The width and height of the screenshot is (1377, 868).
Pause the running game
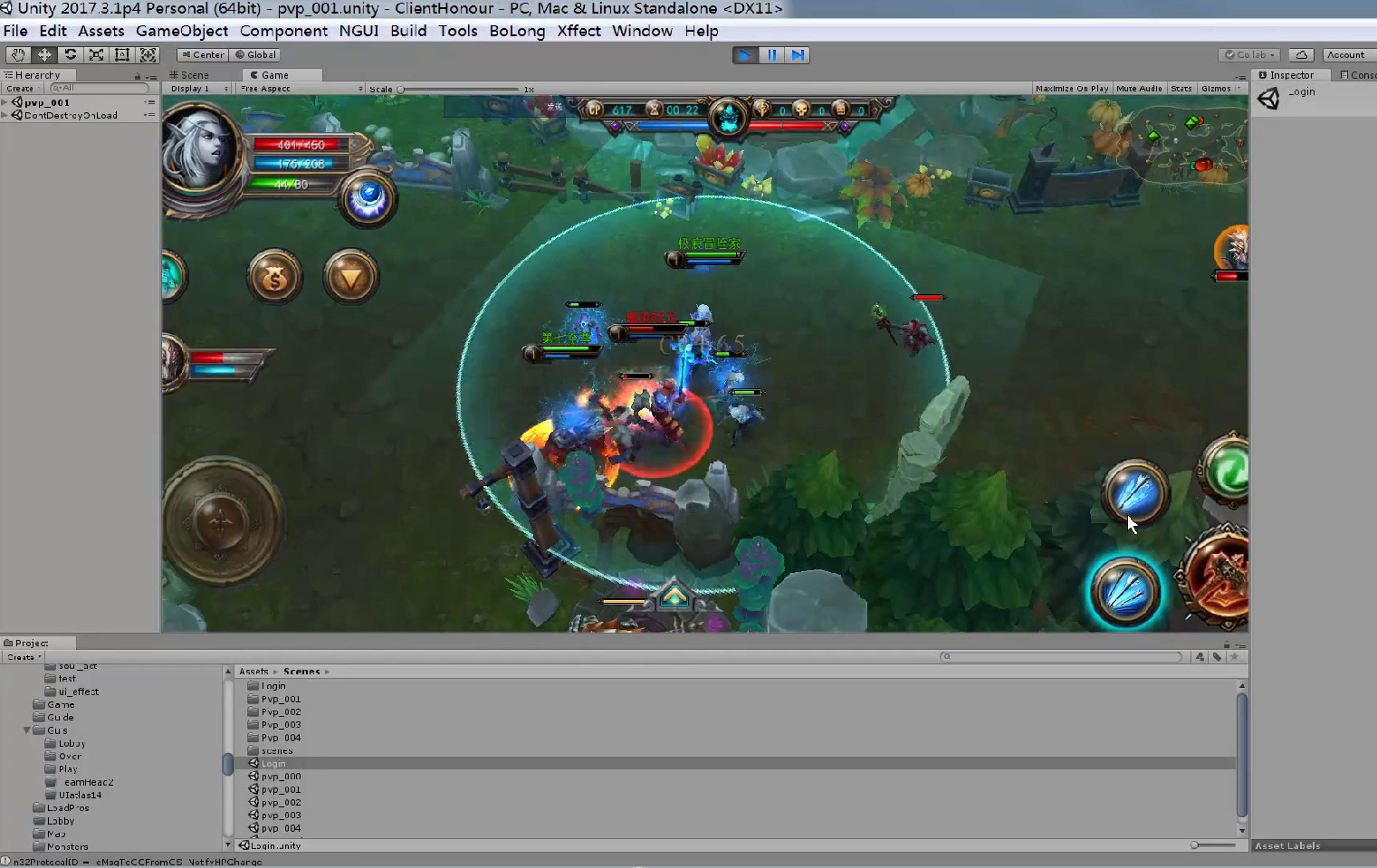(x=771, y=55)
